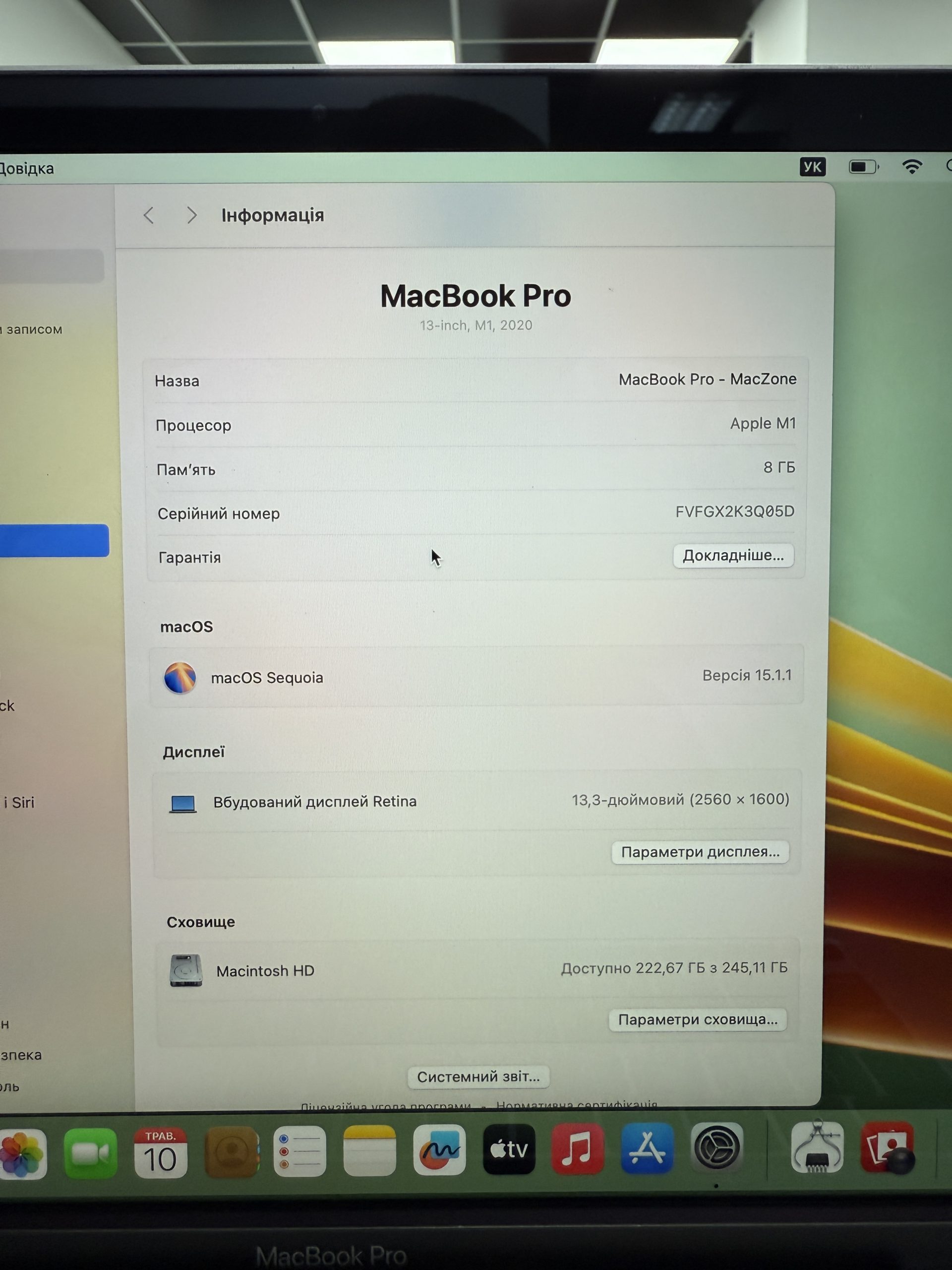The image size is (952, 1270).
Task: Click System Settings icon in the Dock
Action: 716,1147
